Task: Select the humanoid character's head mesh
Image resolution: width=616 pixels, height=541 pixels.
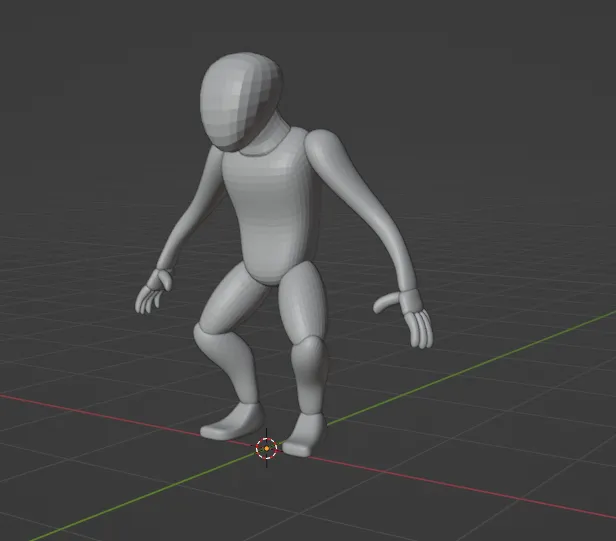Action: click(241, 102)
